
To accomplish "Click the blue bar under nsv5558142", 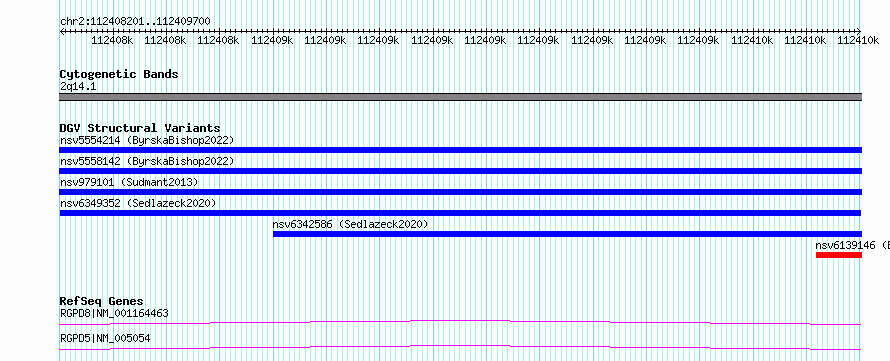I will [461, 171].
